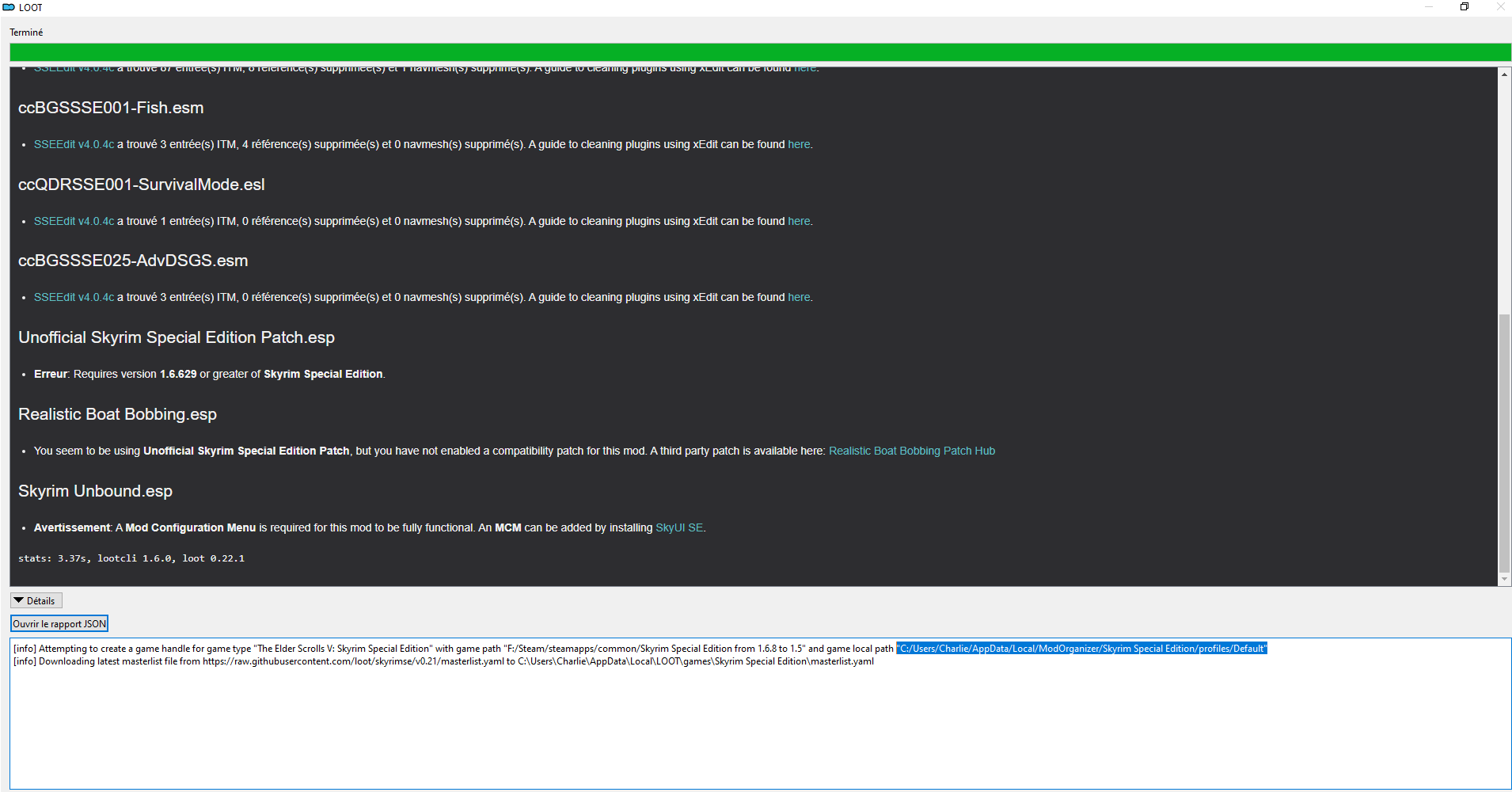Click the green completed progress bar

click(760, 52)
